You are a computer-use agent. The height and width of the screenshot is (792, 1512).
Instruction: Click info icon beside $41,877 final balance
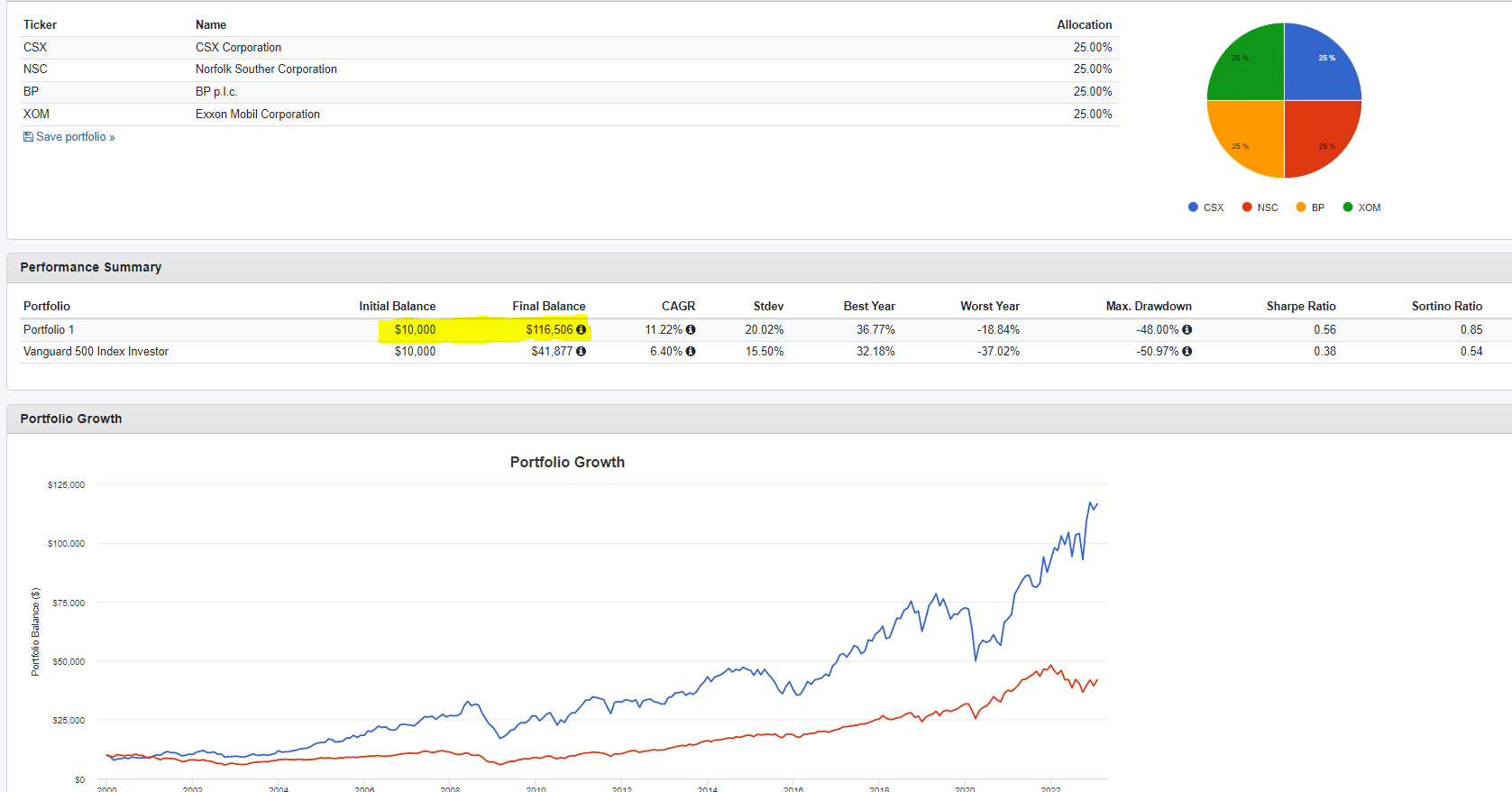581,352
